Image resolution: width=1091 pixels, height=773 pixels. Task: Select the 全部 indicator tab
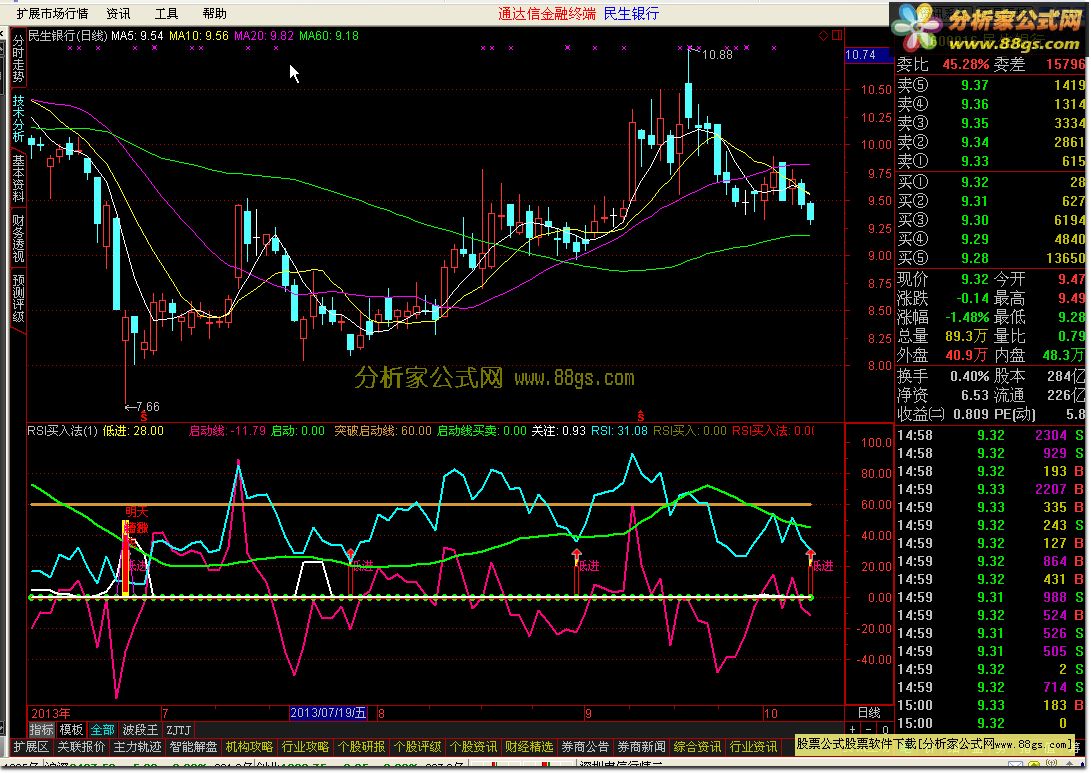click(x=102, y=730)
